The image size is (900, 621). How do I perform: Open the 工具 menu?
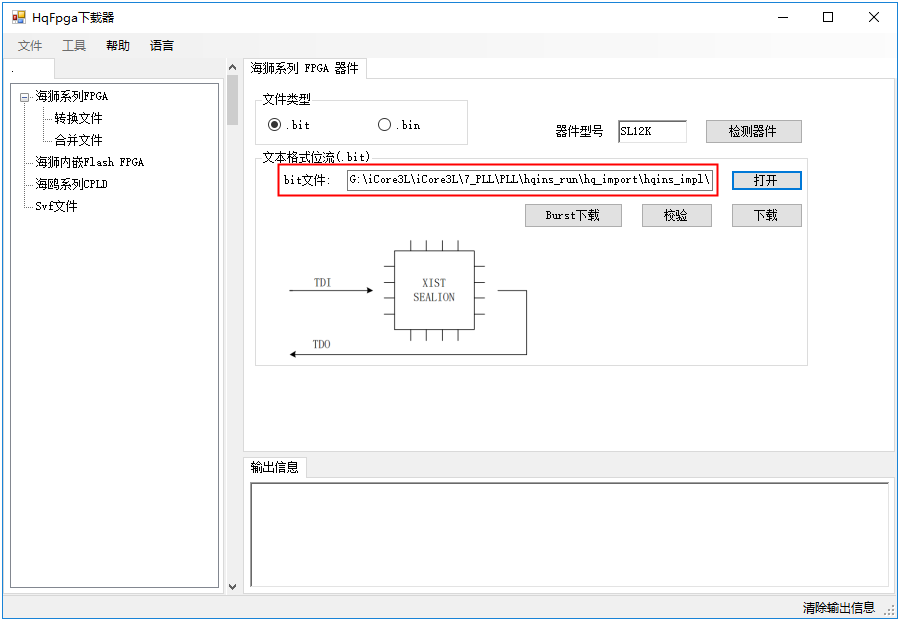tap(74, 46)
